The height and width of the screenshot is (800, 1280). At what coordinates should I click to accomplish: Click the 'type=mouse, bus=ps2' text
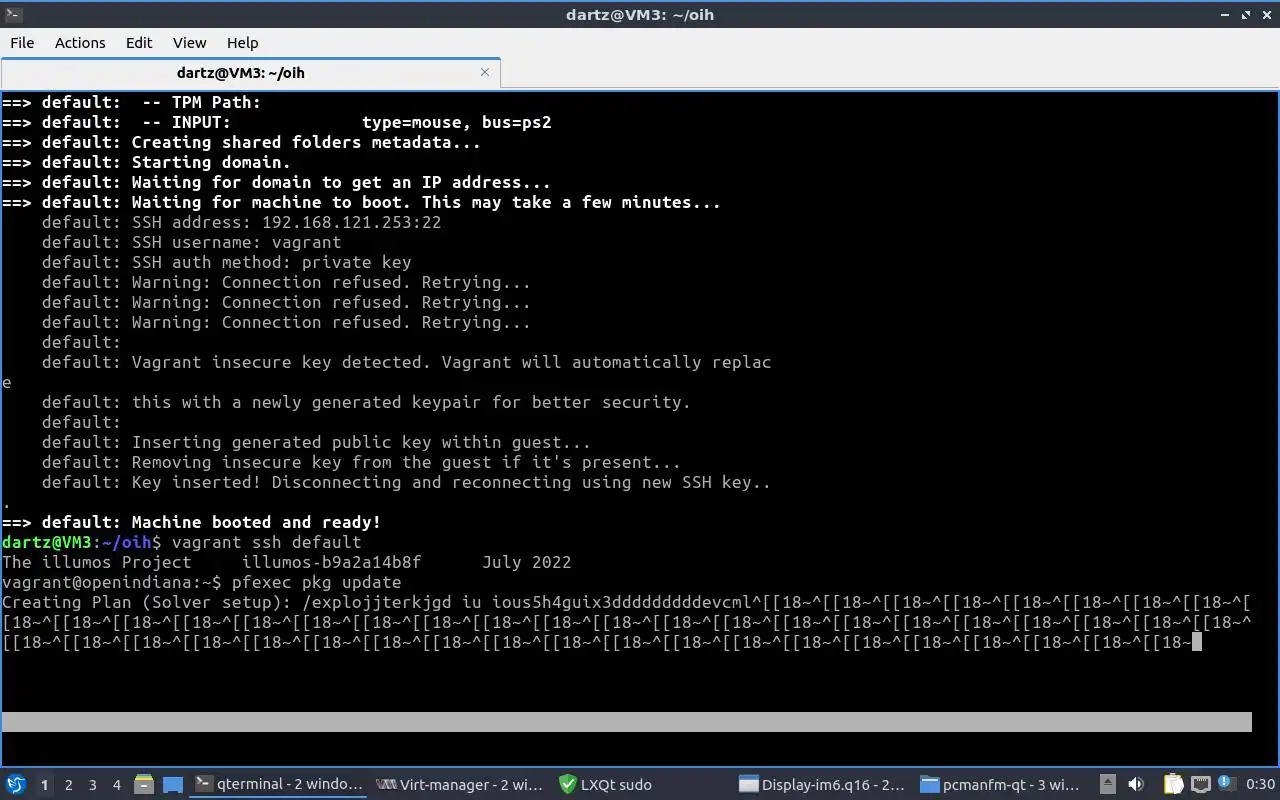tap(456, 122)
